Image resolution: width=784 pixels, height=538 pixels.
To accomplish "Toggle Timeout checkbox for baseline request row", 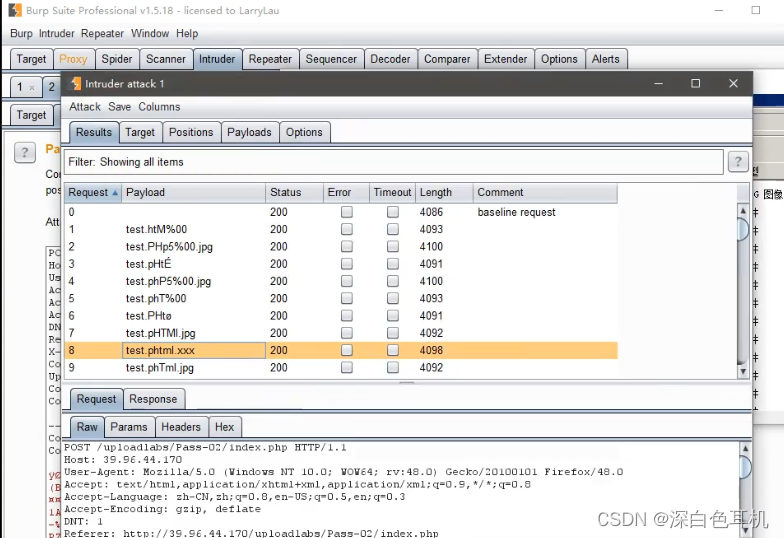I will click(x=393, y=212).
